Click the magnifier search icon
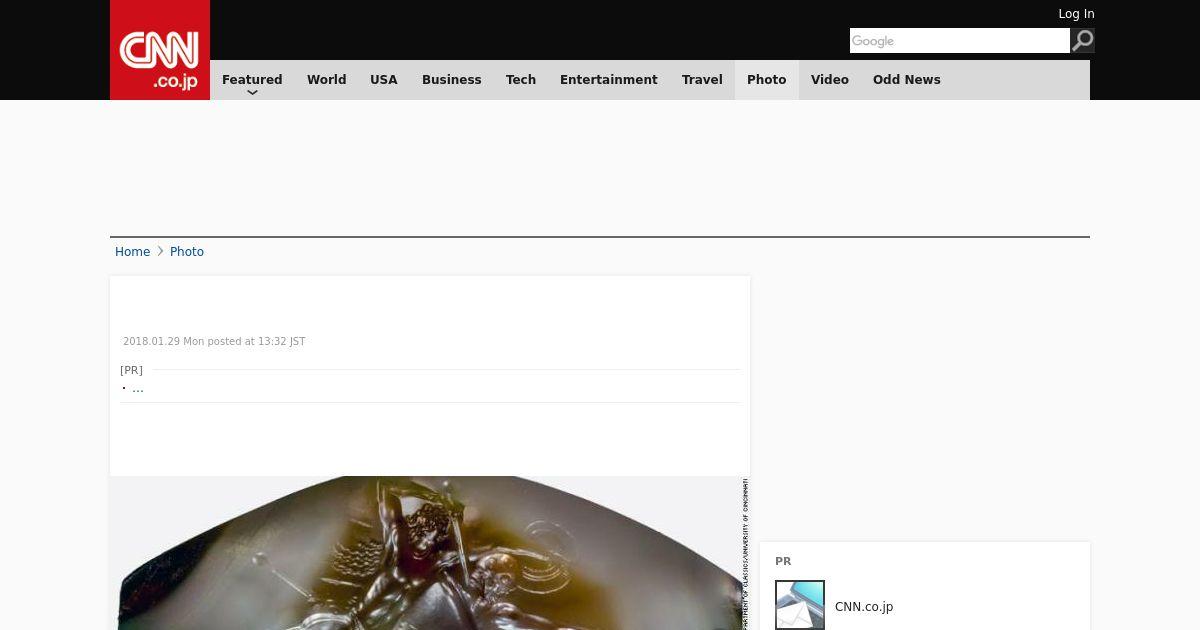Screen dimensions: 1200x630 click(1083, 40)
